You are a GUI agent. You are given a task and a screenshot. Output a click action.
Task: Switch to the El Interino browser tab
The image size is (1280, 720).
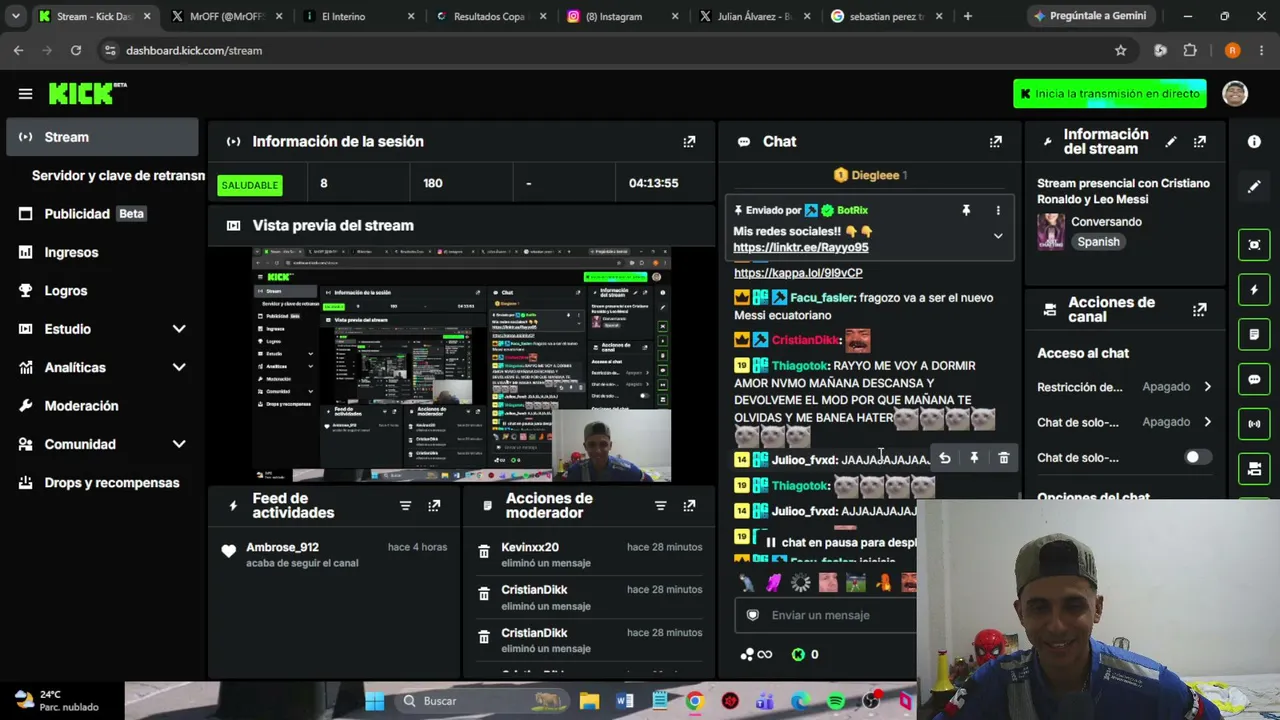[x=356, y=16]
